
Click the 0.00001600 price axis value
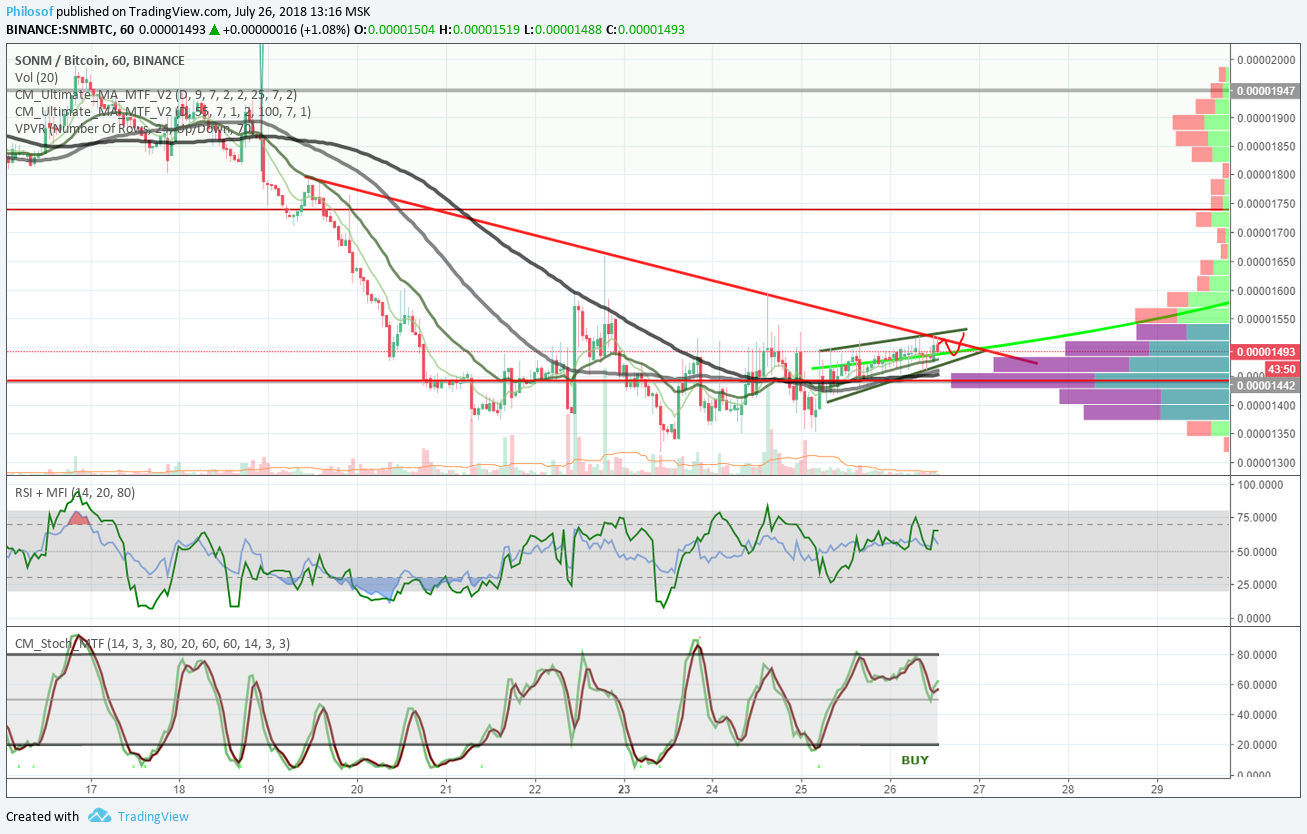[x=1267, y=291]
